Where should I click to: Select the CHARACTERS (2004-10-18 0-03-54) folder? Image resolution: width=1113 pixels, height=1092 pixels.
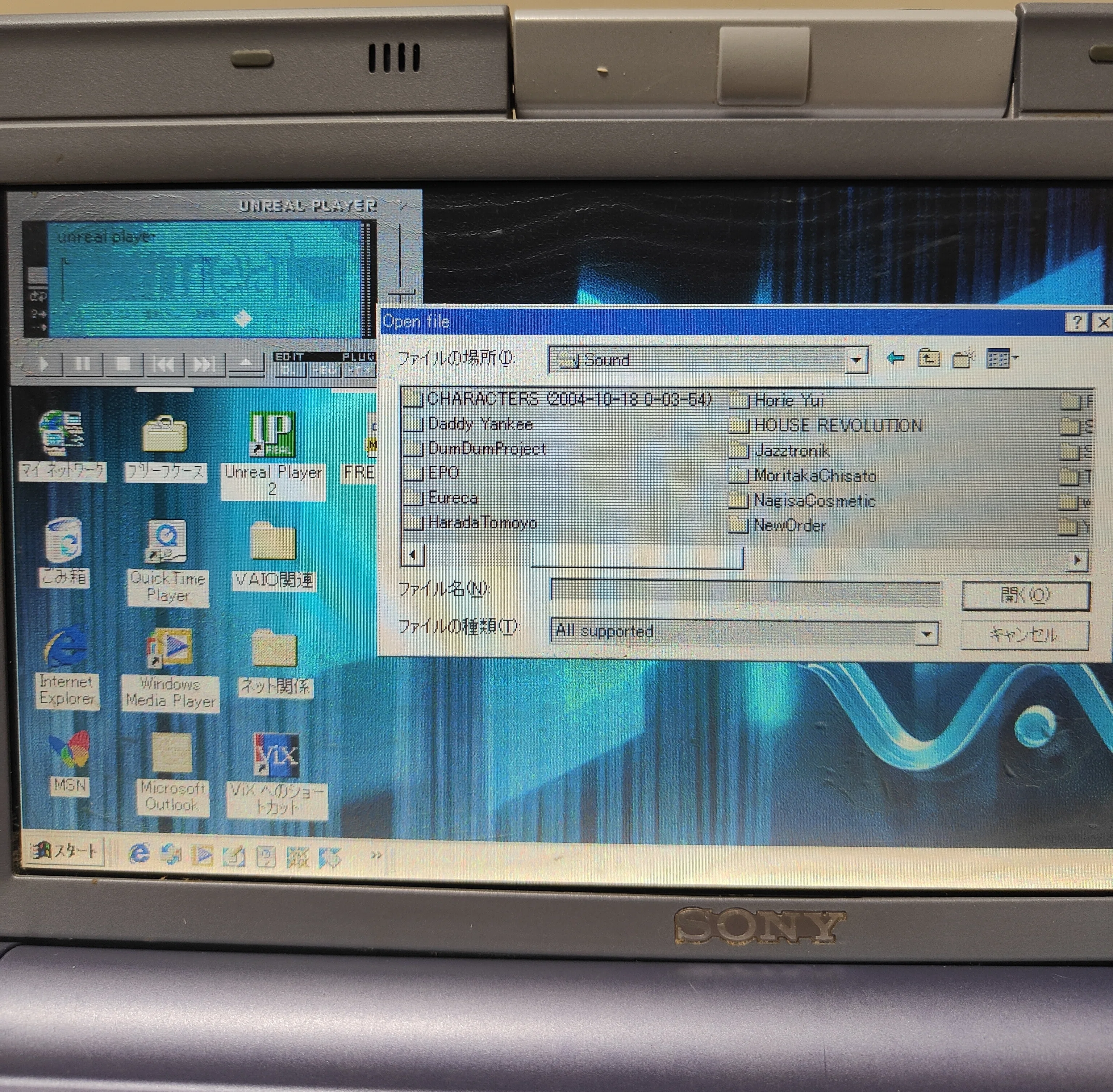coord(557,399)
